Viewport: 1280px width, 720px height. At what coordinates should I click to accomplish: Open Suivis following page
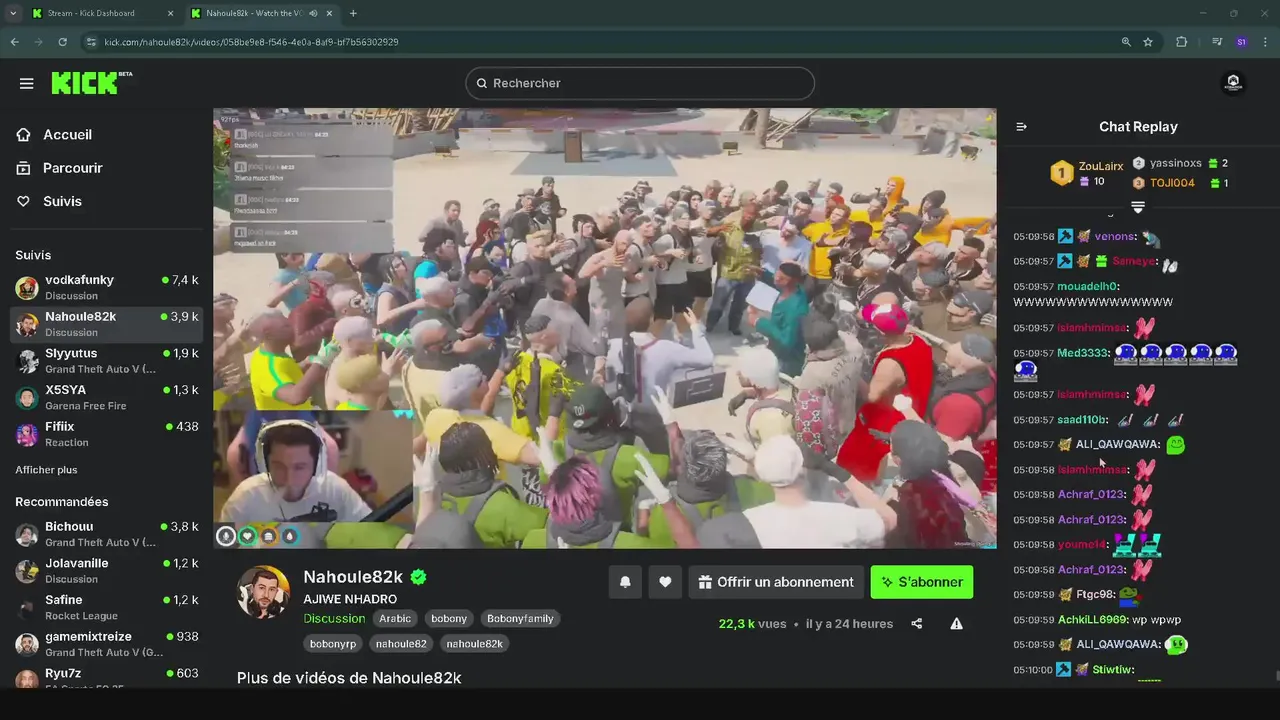tap(62, 201)
